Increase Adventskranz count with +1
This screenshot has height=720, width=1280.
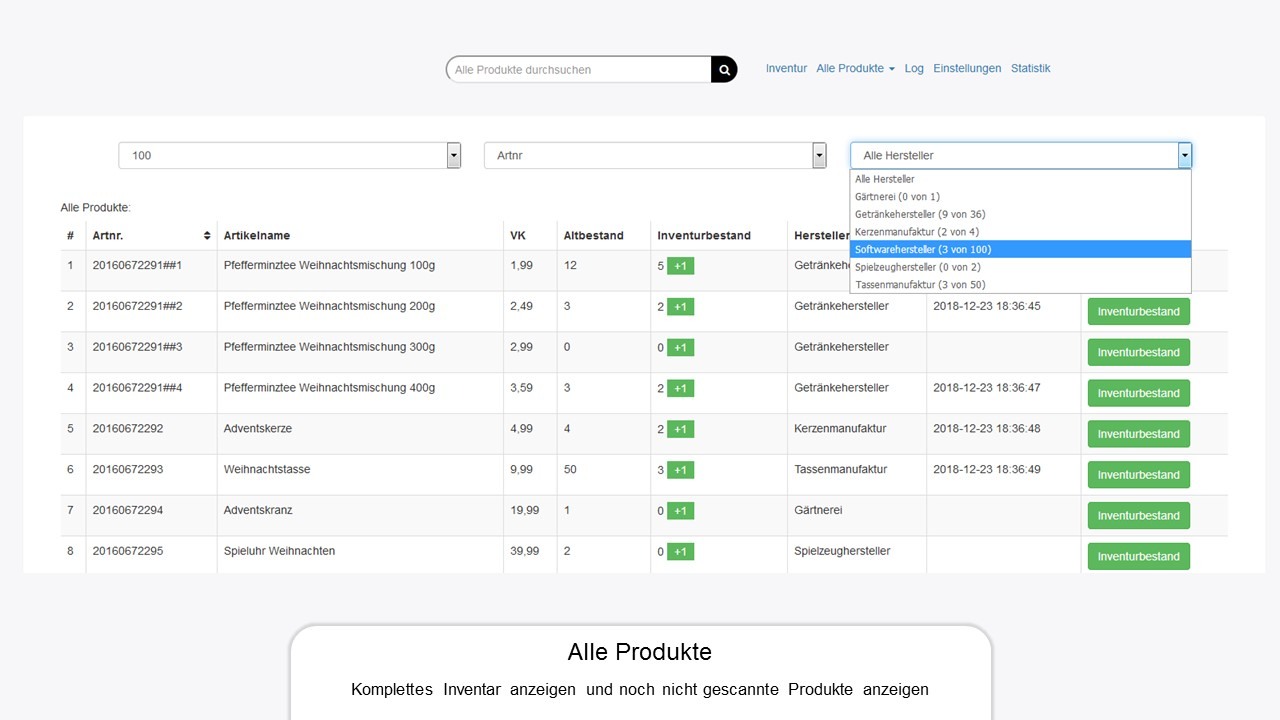pos(680,511)
